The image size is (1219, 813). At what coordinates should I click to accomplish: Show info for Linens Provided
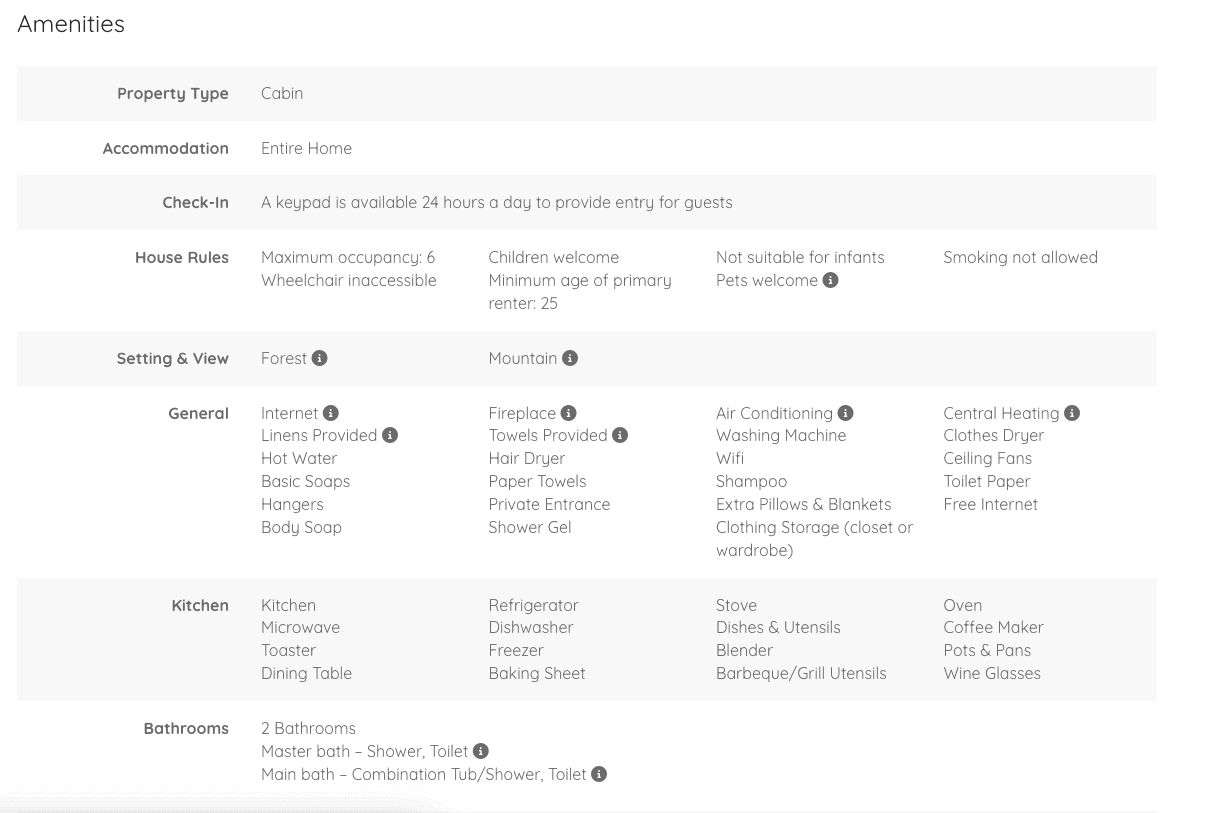pos(390,436)
